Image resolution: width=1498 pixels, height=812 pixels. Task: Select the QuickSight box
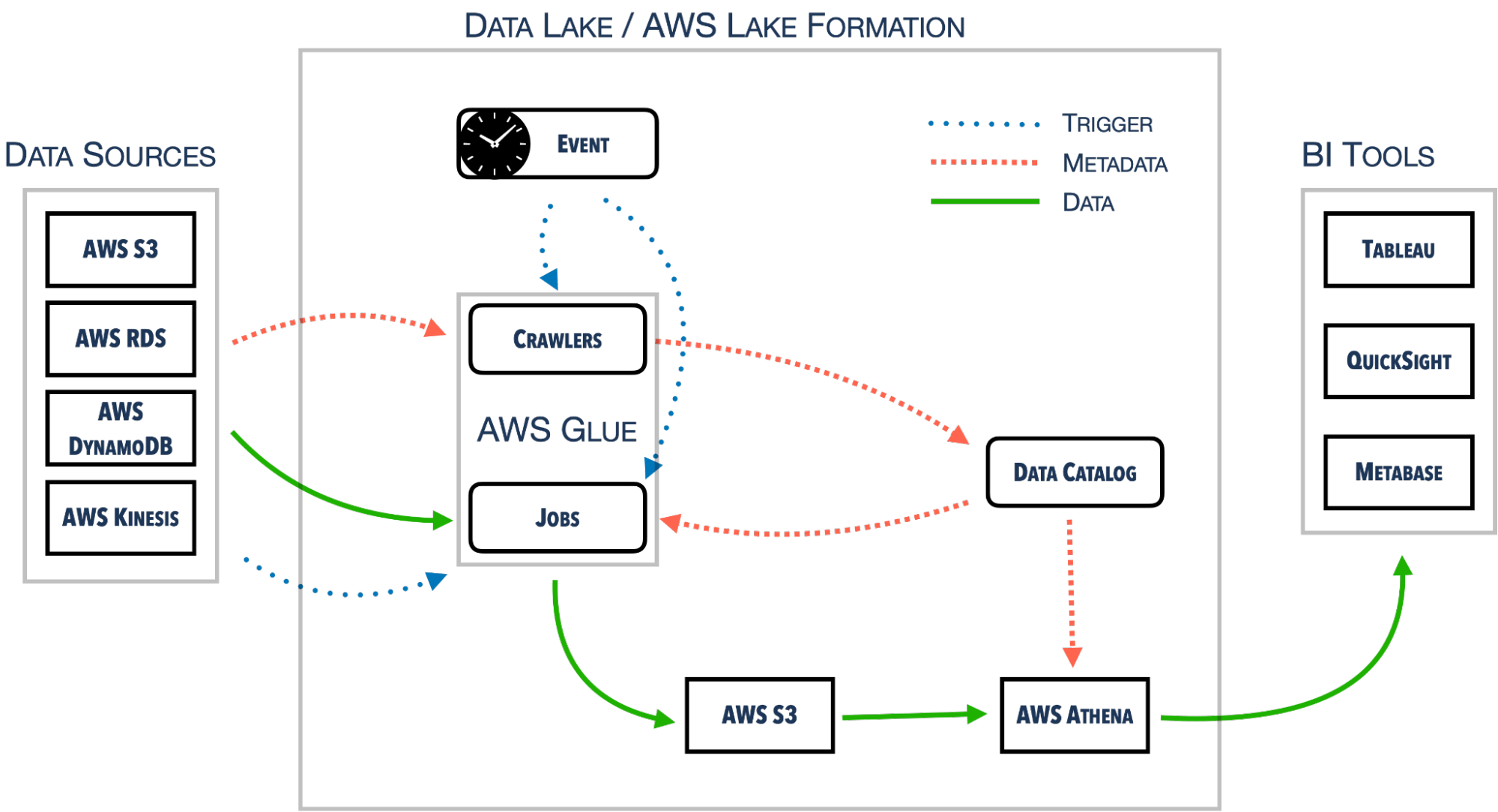point(1398,361)
